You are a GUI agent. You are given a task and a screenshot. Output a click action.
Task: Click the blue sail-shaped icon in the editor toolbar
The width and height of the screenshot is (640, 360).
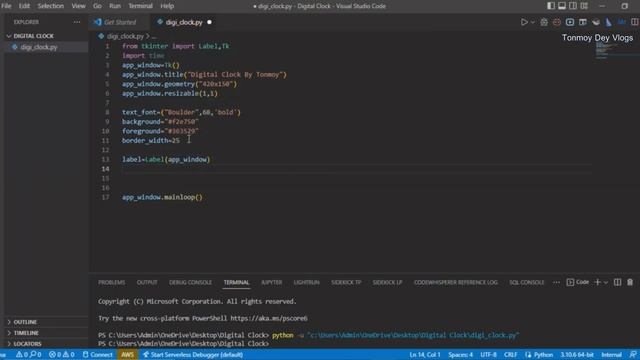point(609,22)
